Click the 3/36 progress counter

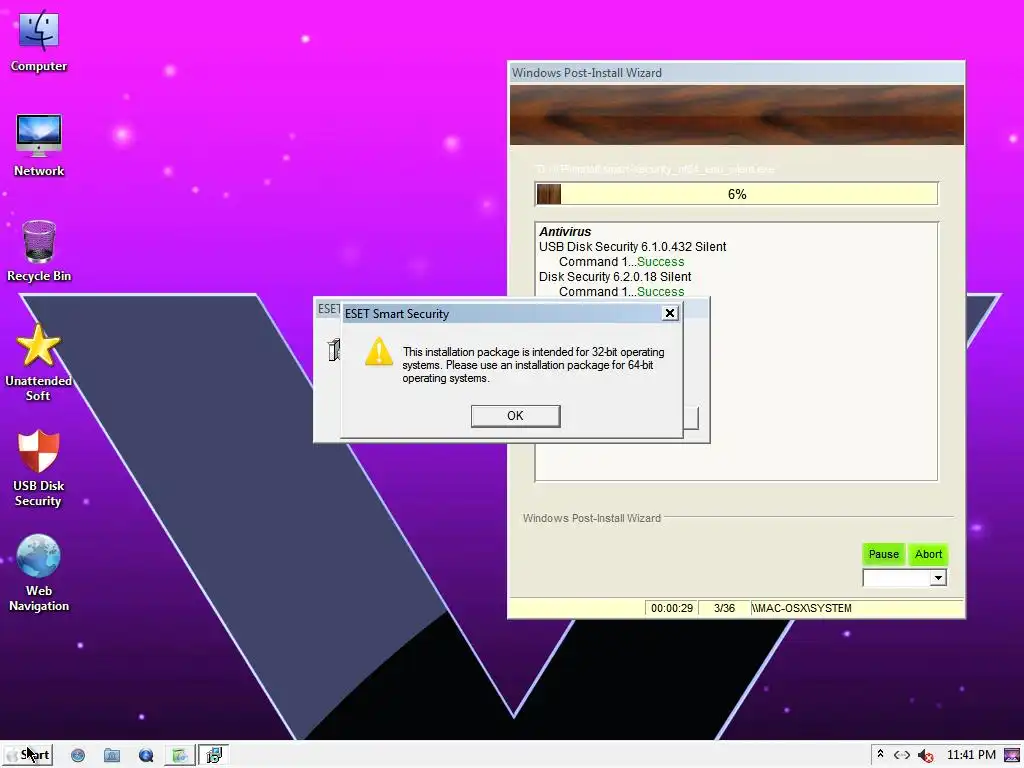pos(724,608)
